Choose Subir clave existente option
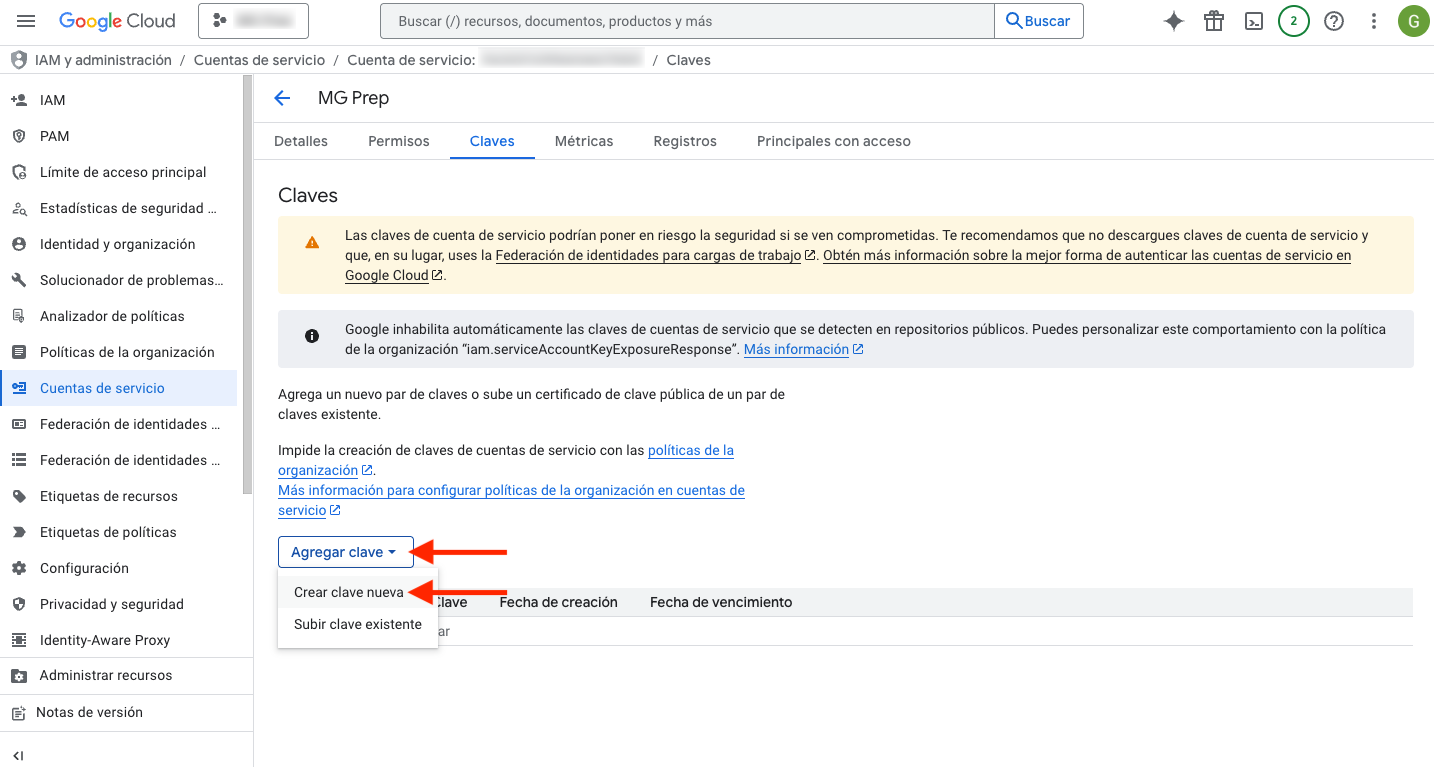 (358, 624)
